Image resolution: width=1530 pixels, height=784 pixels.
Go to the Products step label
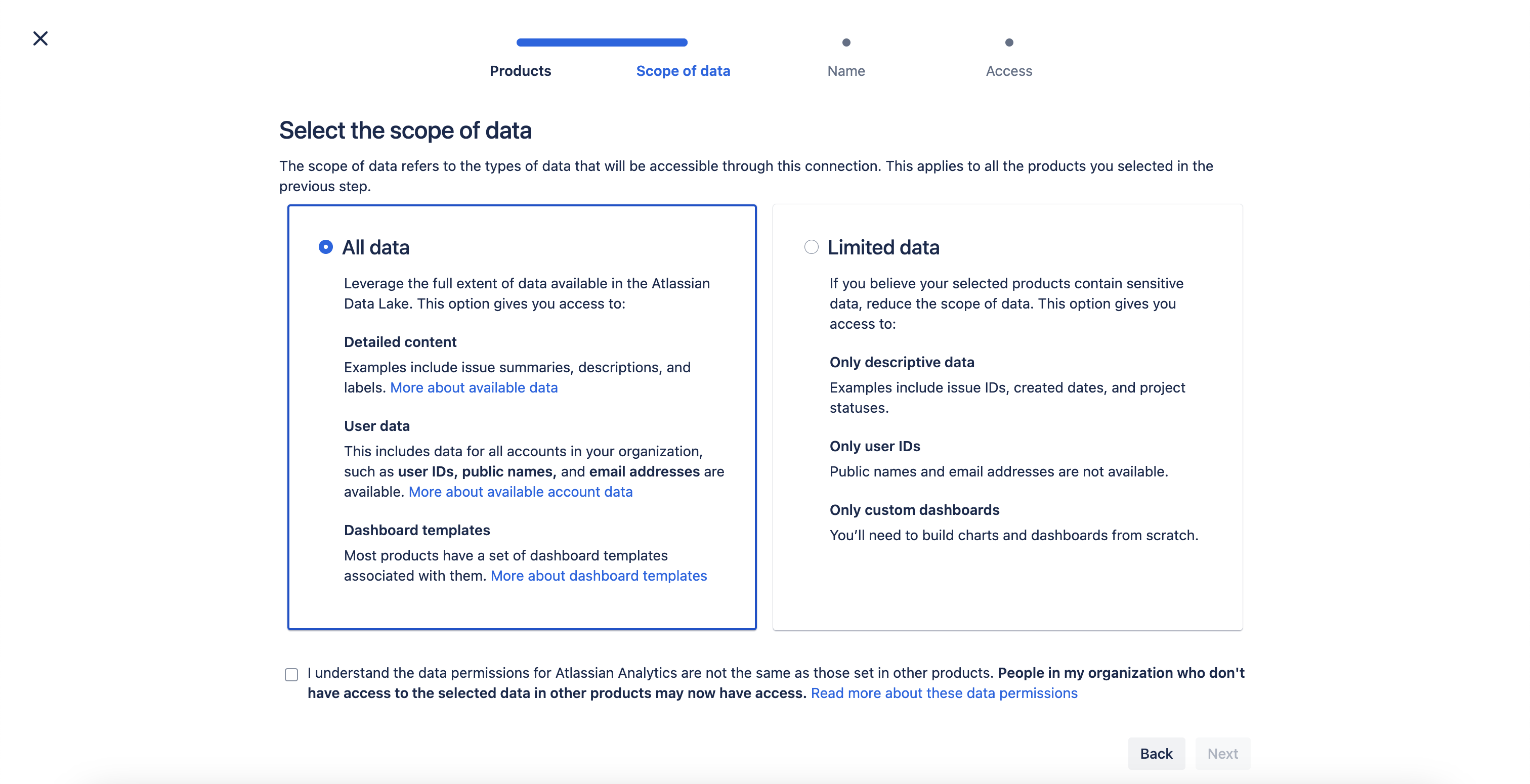click(x=520, y=71)
